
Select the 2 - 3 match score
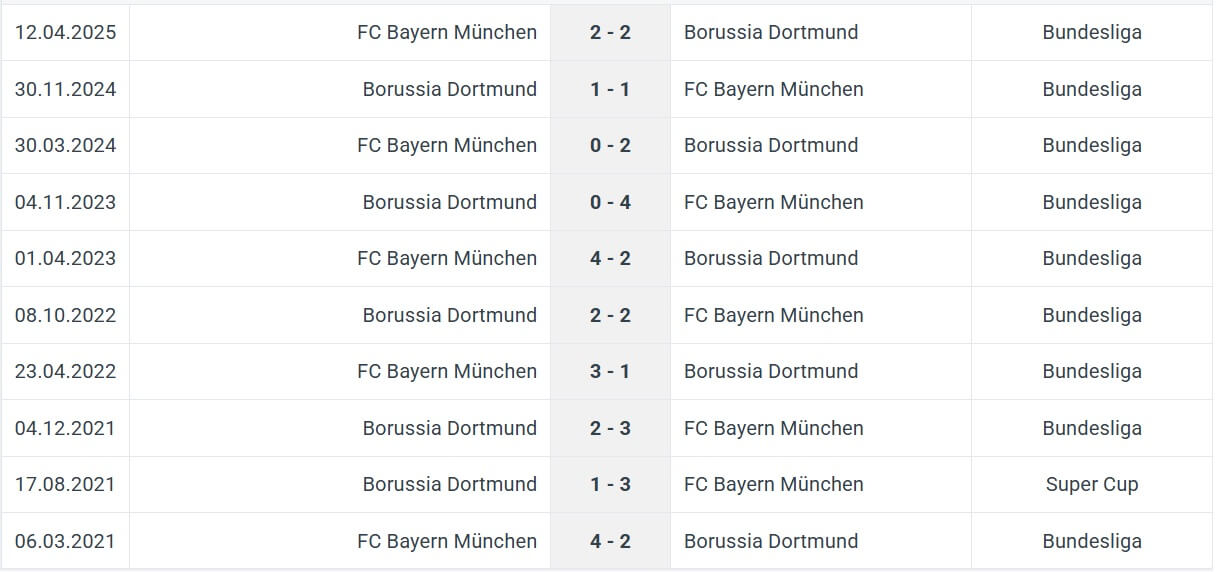coord(610,428)
